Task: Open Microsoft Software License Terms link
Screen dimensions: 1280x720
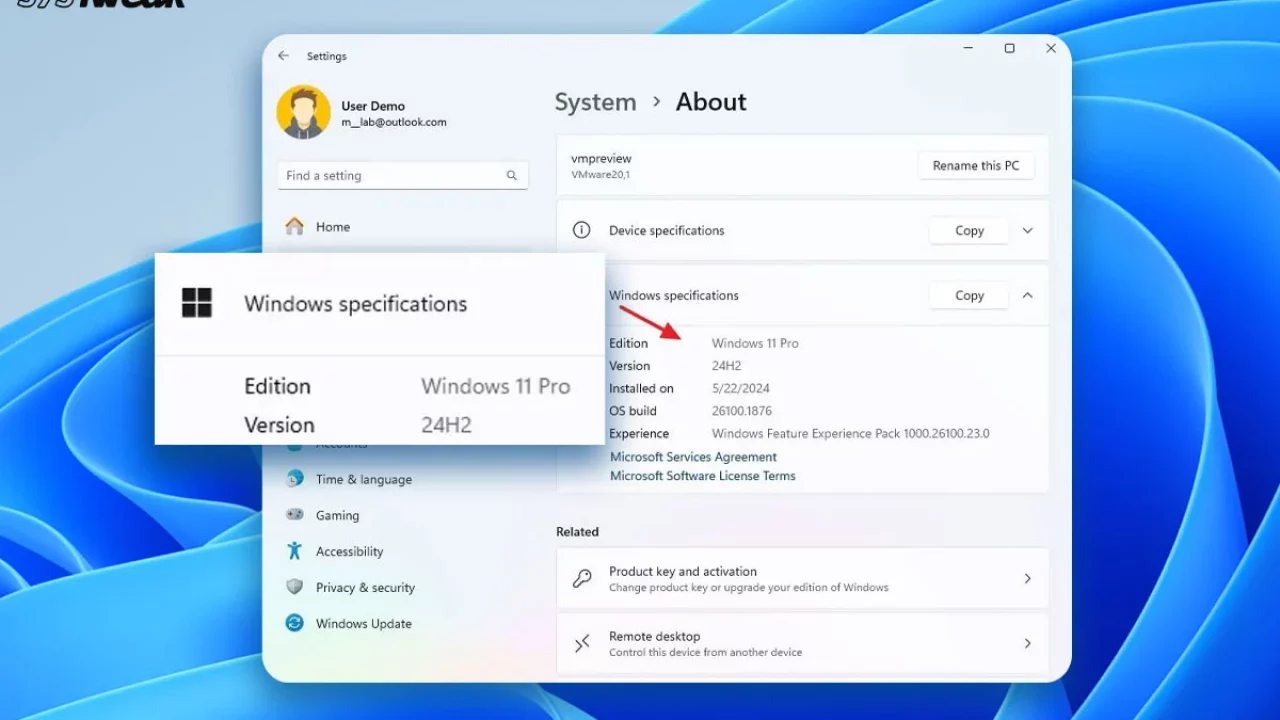Action: 702,476
